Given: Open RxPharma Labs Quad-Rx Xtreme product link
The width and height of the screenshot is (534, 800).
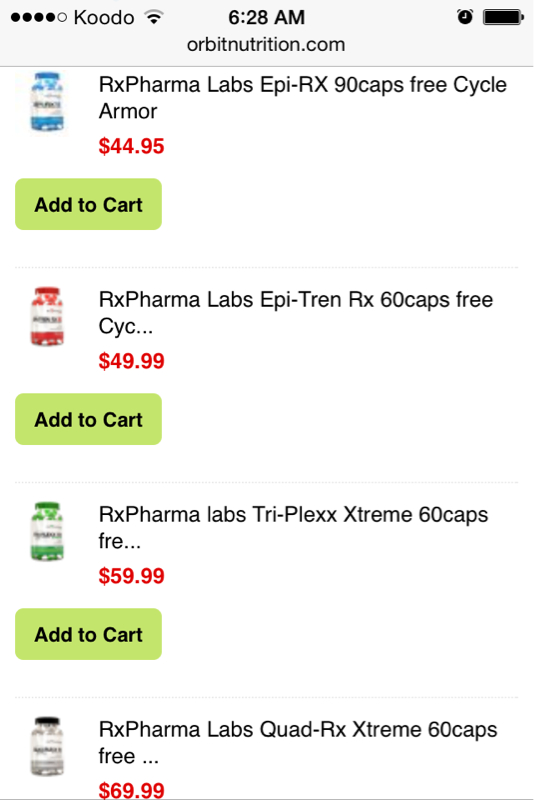Looking at the screenshot, I should 298,742.
